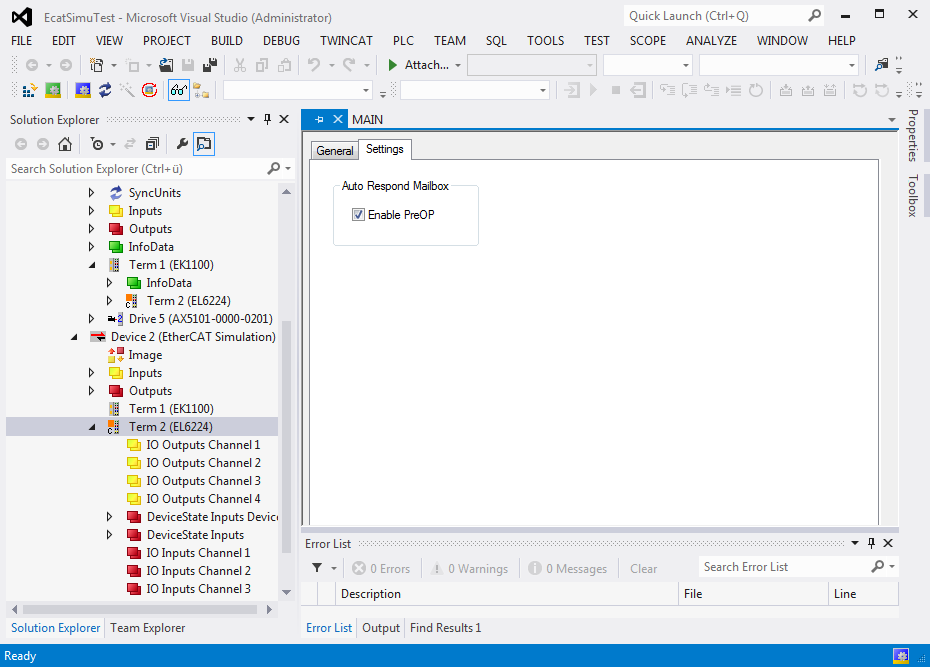Open the Toolbox side panel tab
Screen dimensions: 930x667
(x=913, y=196)
